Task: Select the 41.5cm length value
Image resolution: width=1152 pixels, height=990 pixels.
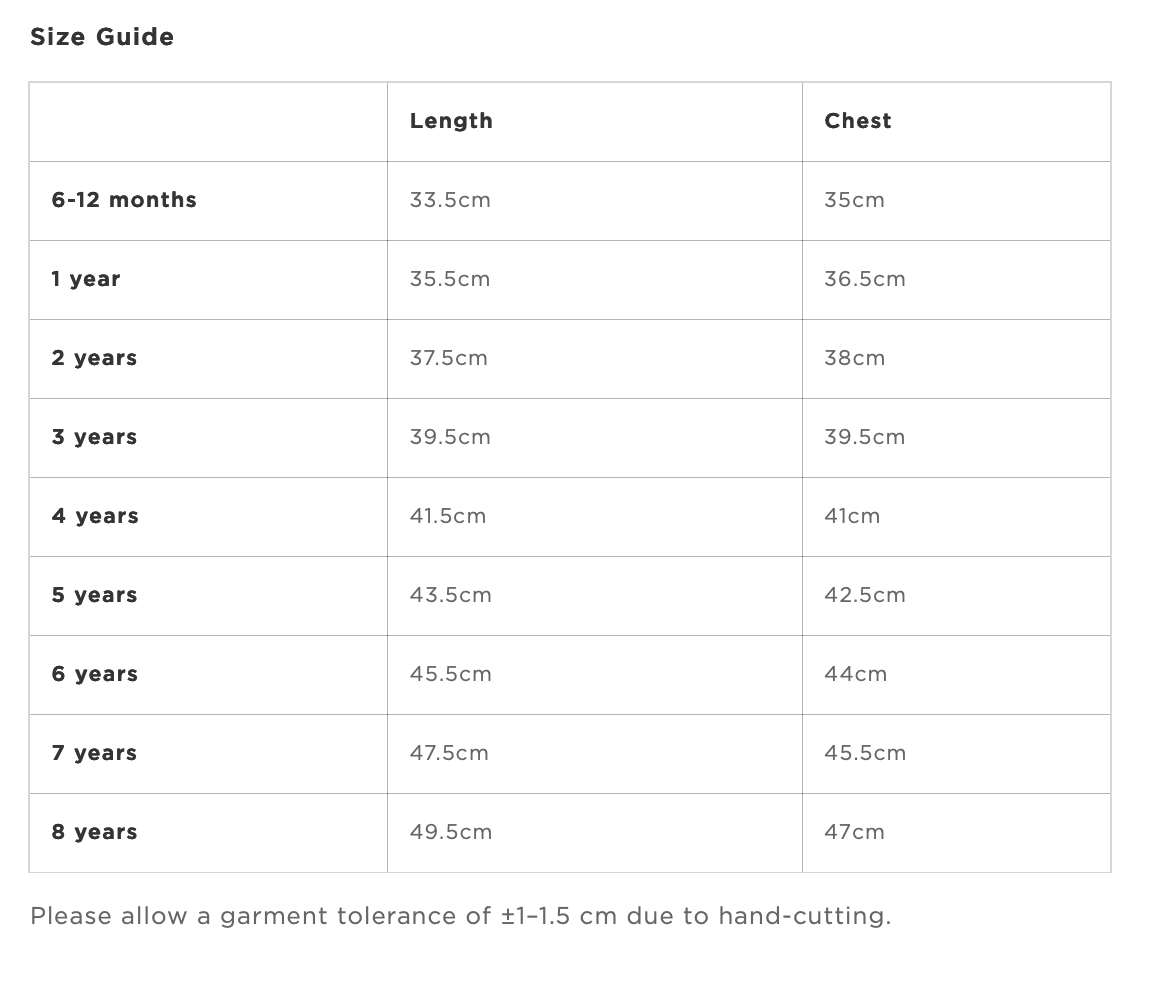Action: coord(447,516)
